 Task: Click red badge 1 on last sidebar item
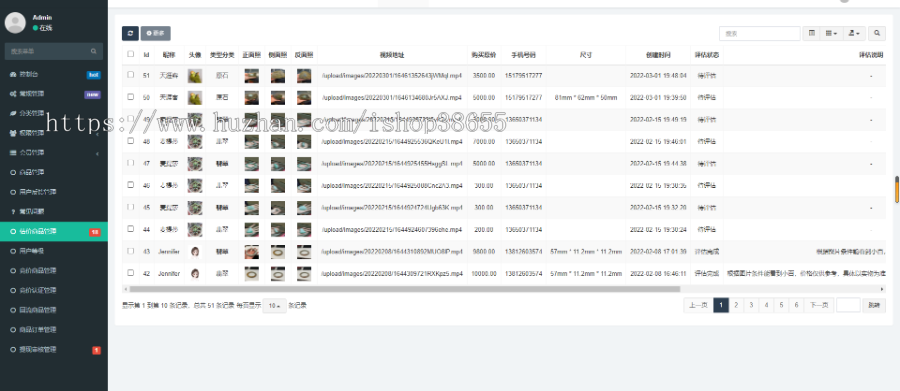(x=96, y=350)
